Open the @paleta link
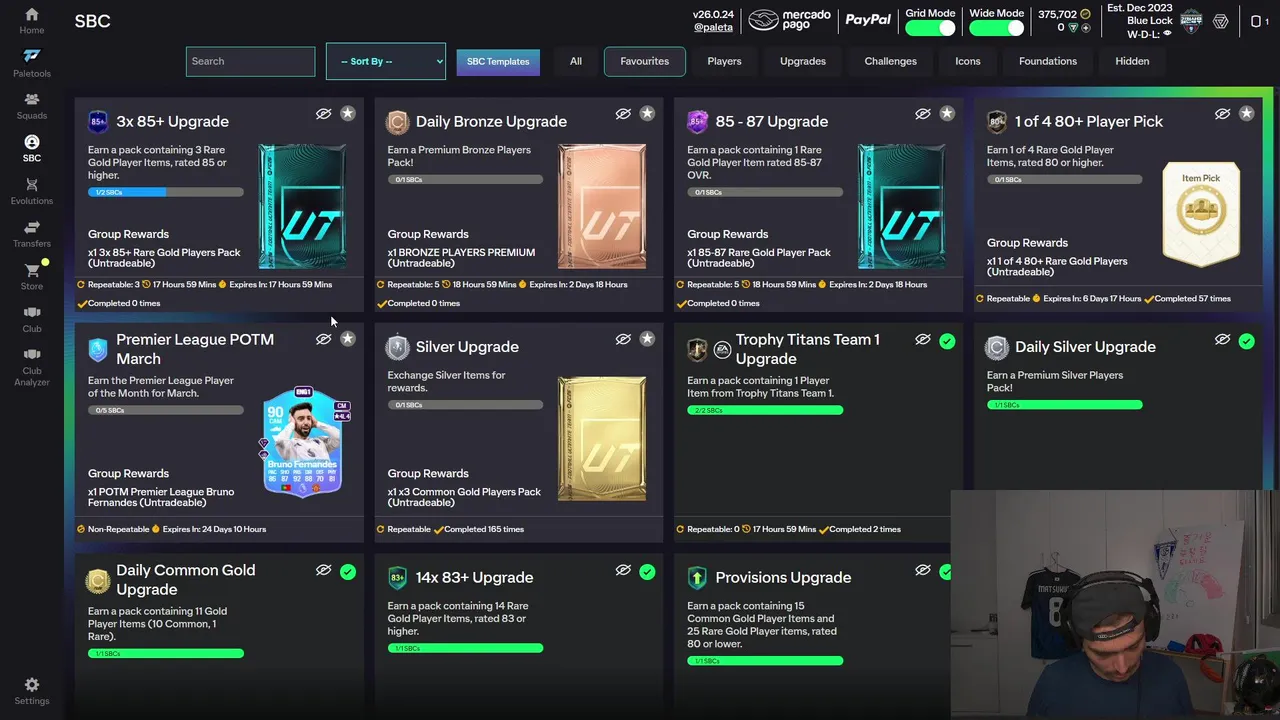This screenshot has width=1280, height=720. pos(713,28)
